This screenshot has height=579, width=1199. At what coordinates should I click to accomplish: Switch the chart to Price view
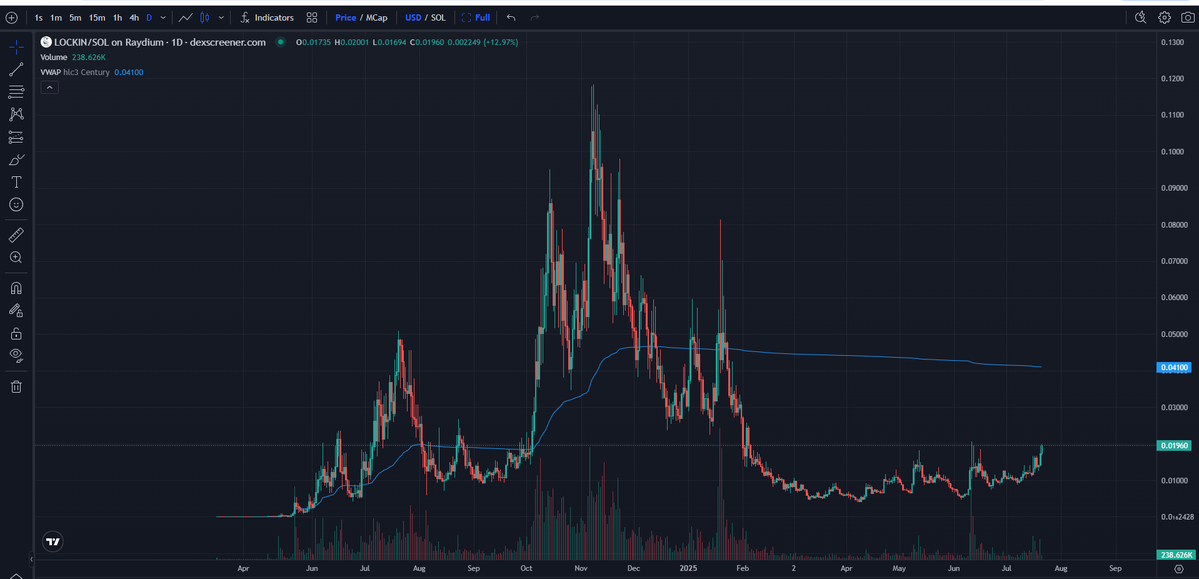(x=346, y=17)
